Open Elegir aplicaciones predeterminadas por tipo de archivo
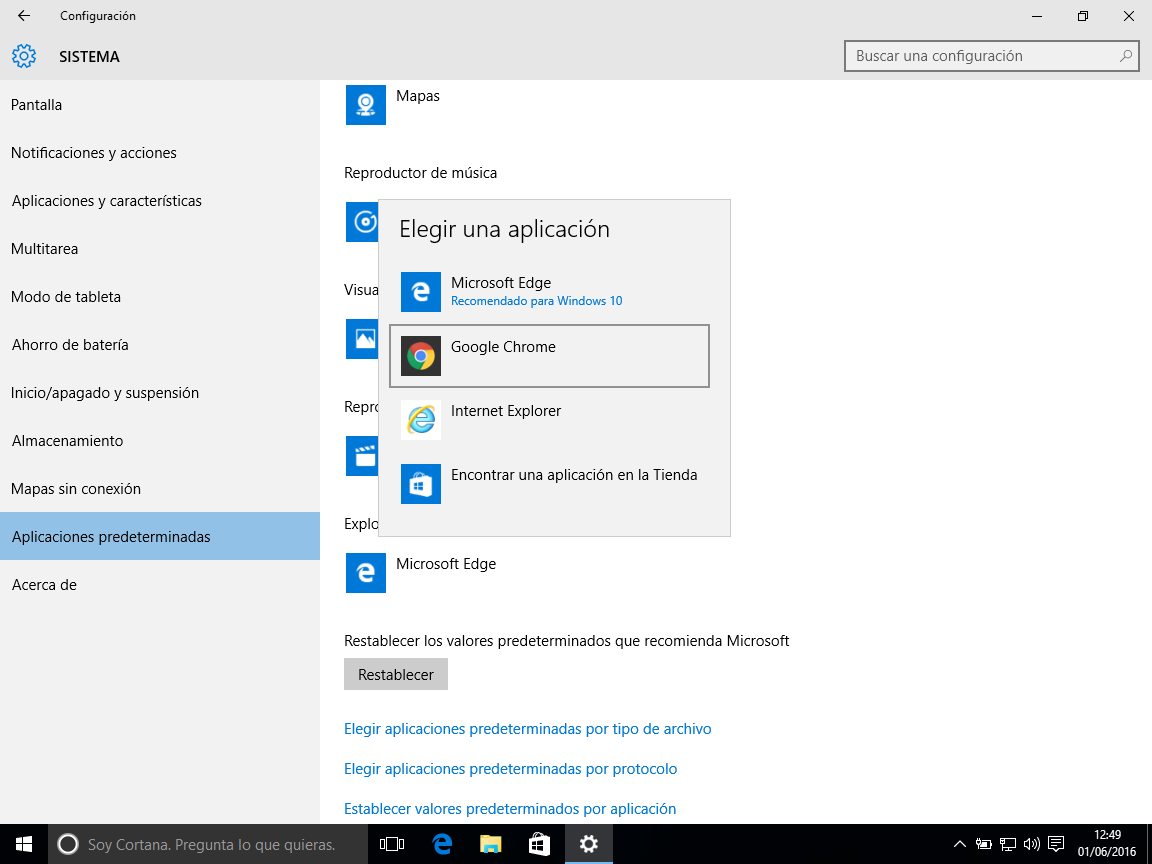The width and height of the screenshot is (1152, 864). [528, 729]
